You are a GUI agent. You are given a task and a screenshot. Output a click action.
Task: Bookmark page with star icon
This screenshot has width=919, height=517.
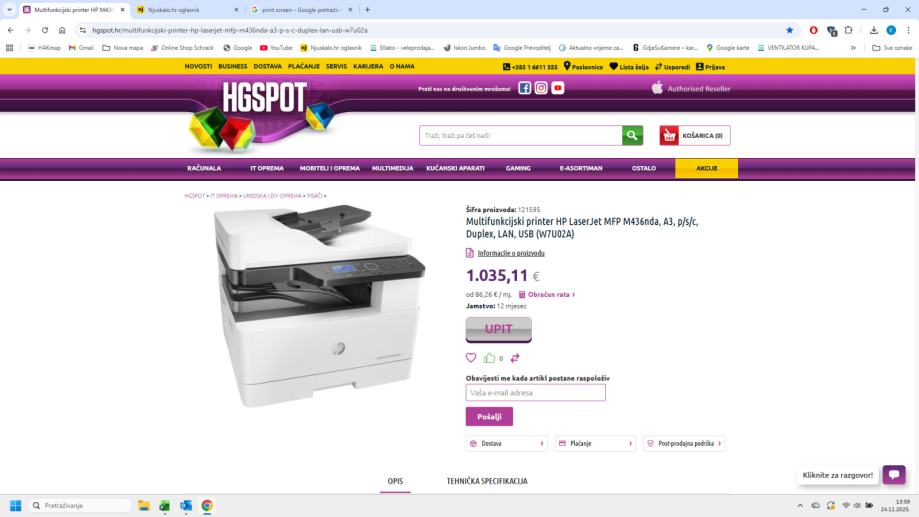(789, 30)
